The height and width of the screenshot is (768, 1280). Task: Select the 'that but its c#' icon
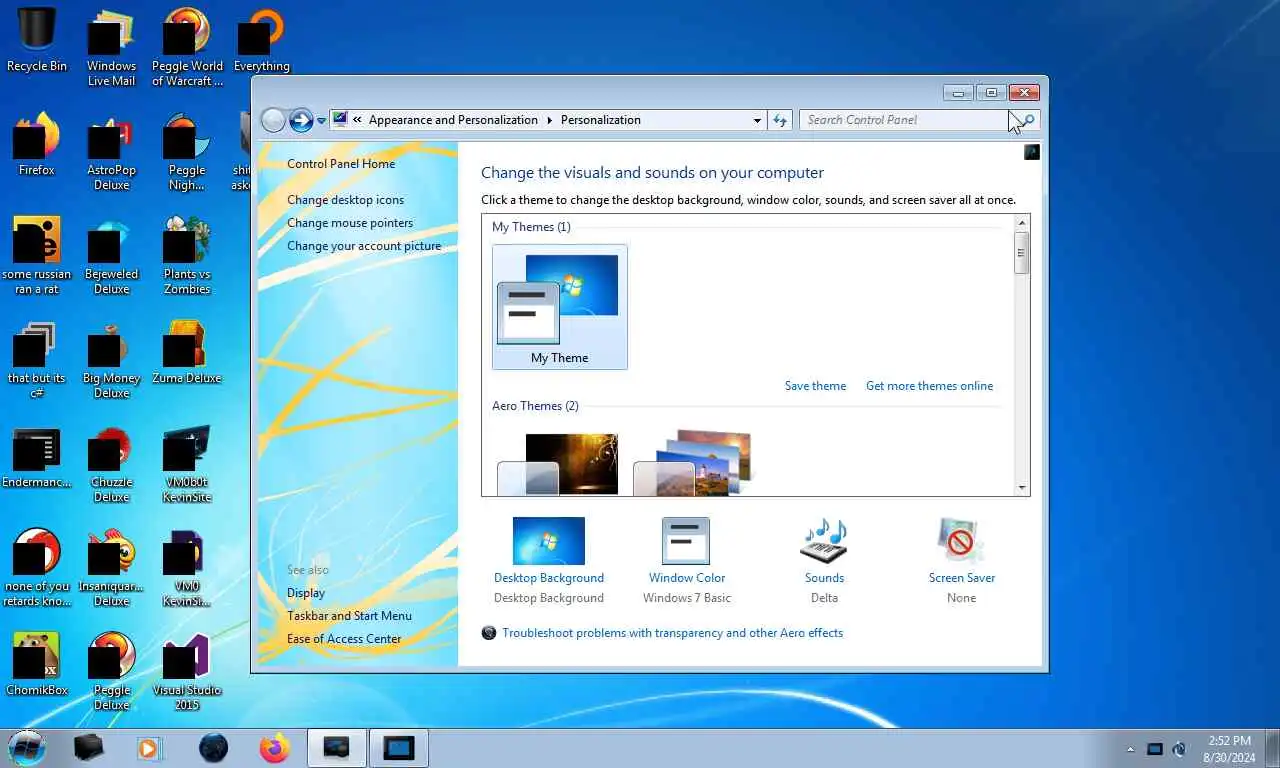click(37, 359)
